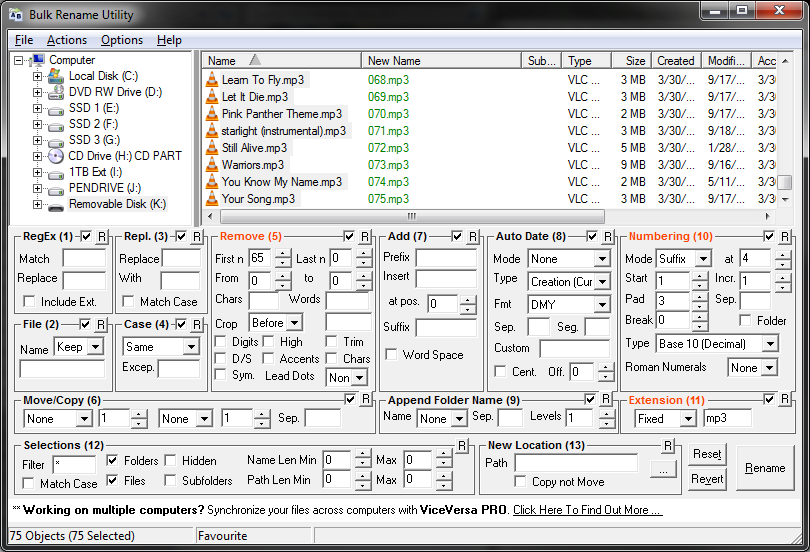Toggle the Folder checkbox in Numbering

tap(745, 321)
